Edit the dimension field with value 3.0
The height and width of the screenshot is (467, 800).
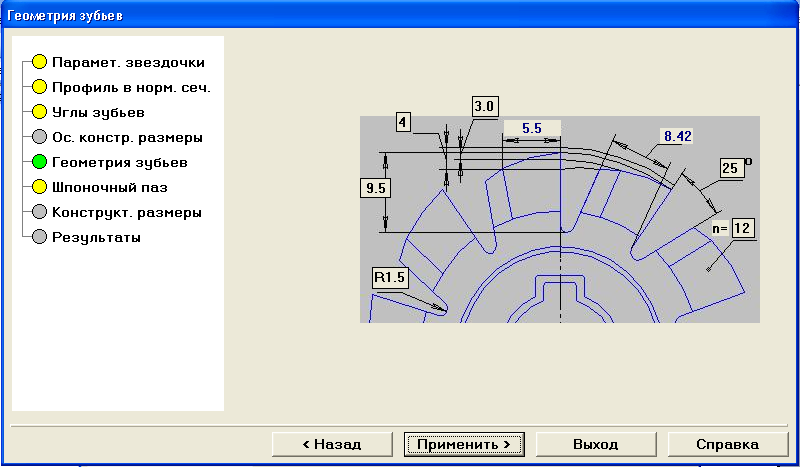click(484, 107)
